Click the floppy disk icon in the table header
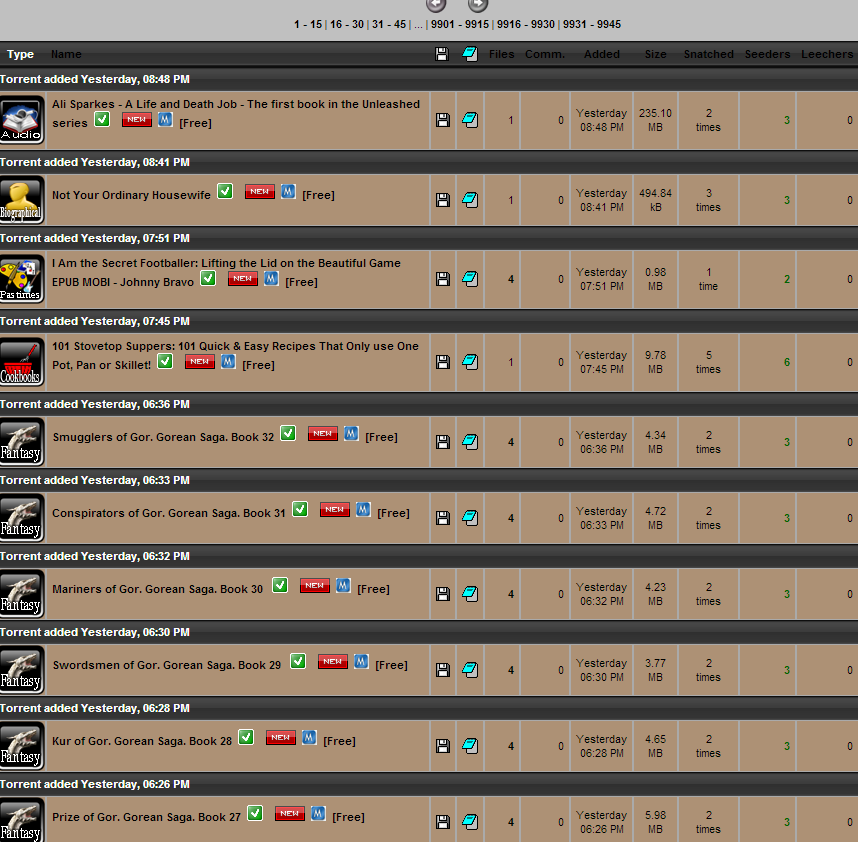Screen dimensions: 858x842 [x=442, y=54]
